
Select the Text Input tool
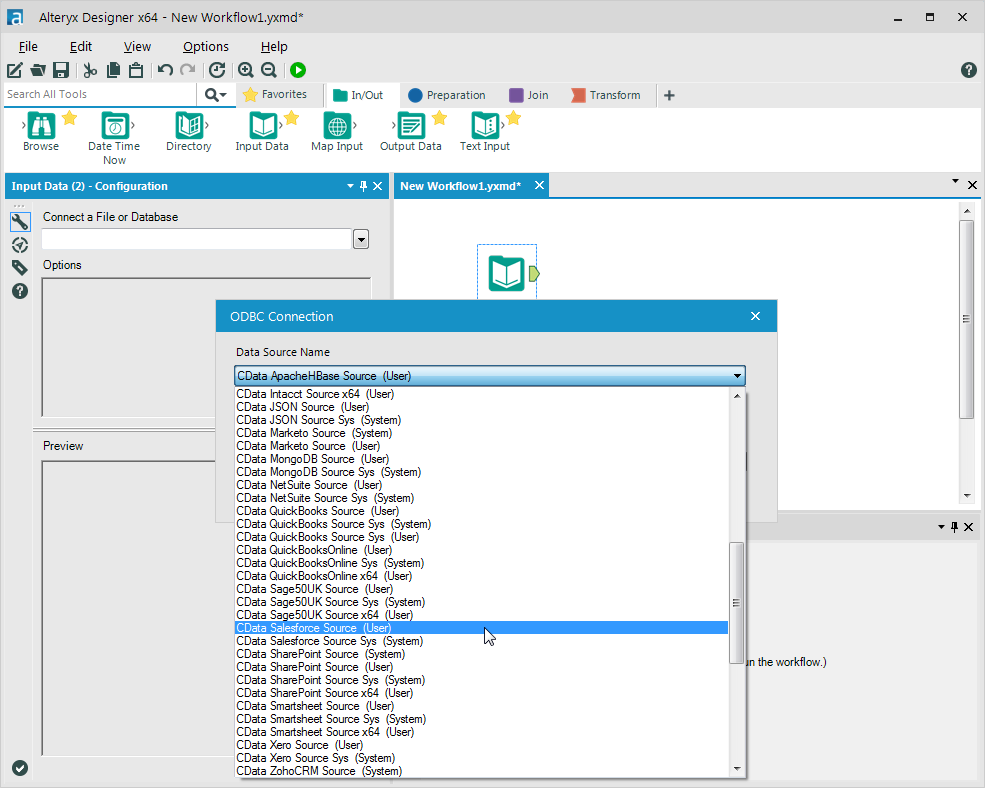point(485,126)
